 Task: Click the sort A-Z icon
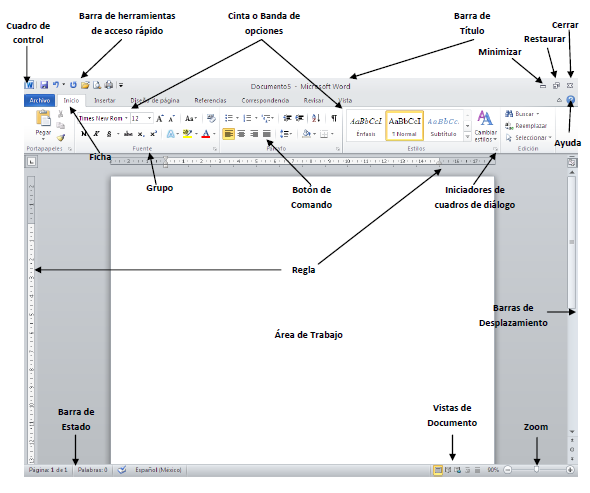(316, 118)
